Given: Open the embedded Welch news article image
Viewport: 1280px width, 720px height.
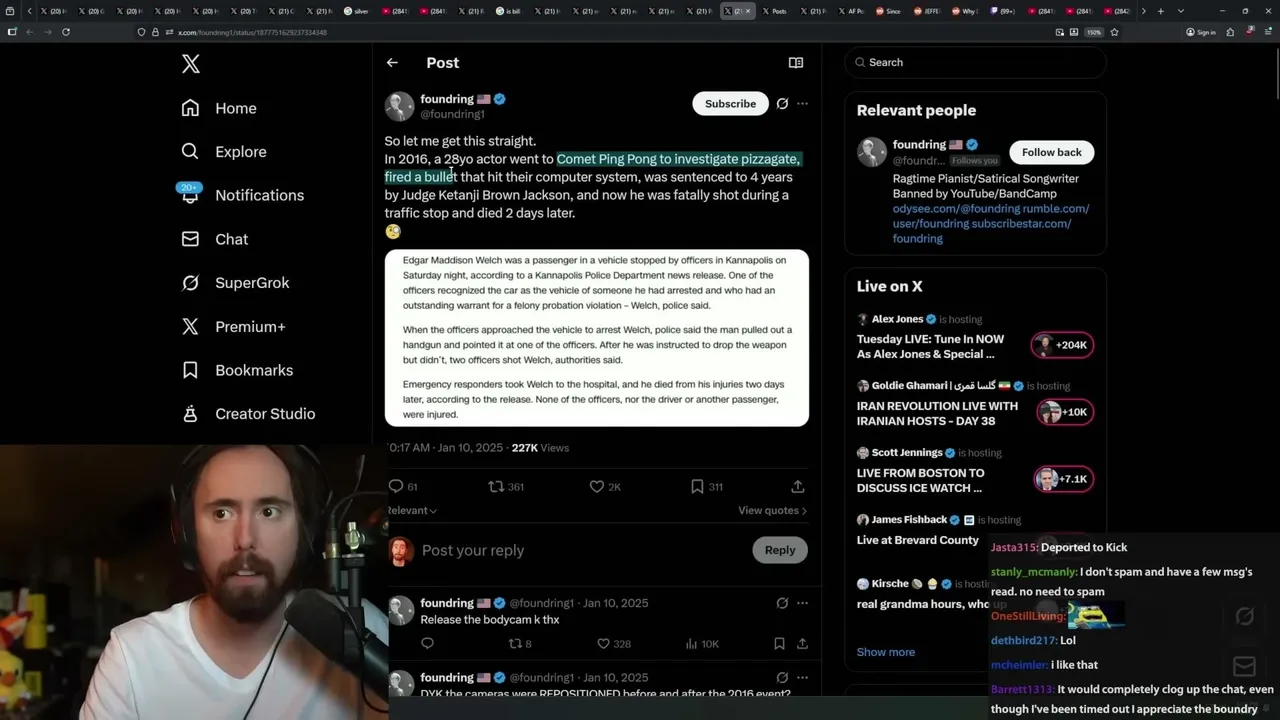Looking at the screenshot, I should 597,338.
